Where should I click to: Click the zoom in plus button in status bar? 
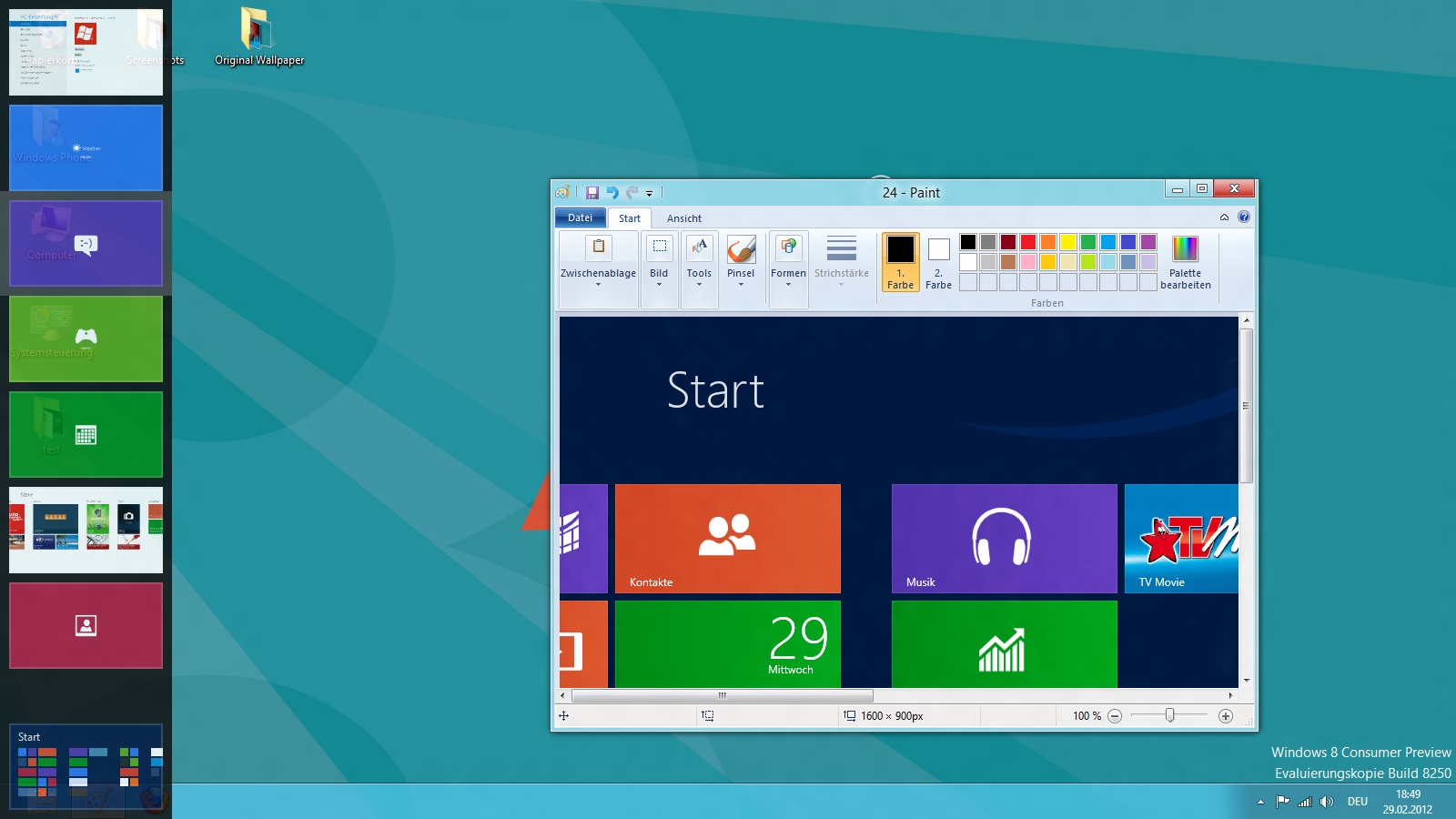(x=1226, y=716)
